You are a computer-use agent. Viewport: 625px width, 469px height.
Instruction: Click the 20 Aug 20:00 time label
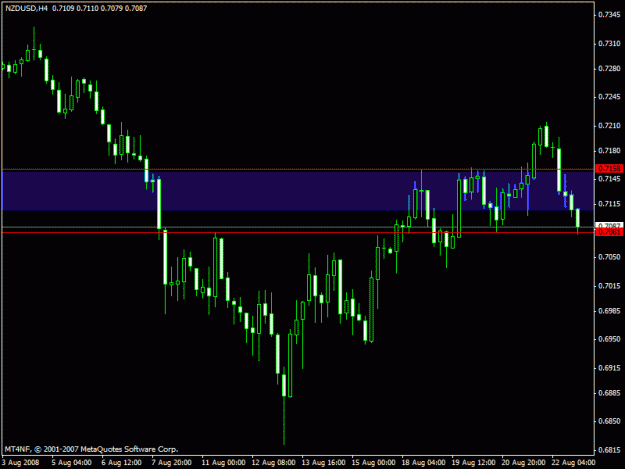[523, 462]
